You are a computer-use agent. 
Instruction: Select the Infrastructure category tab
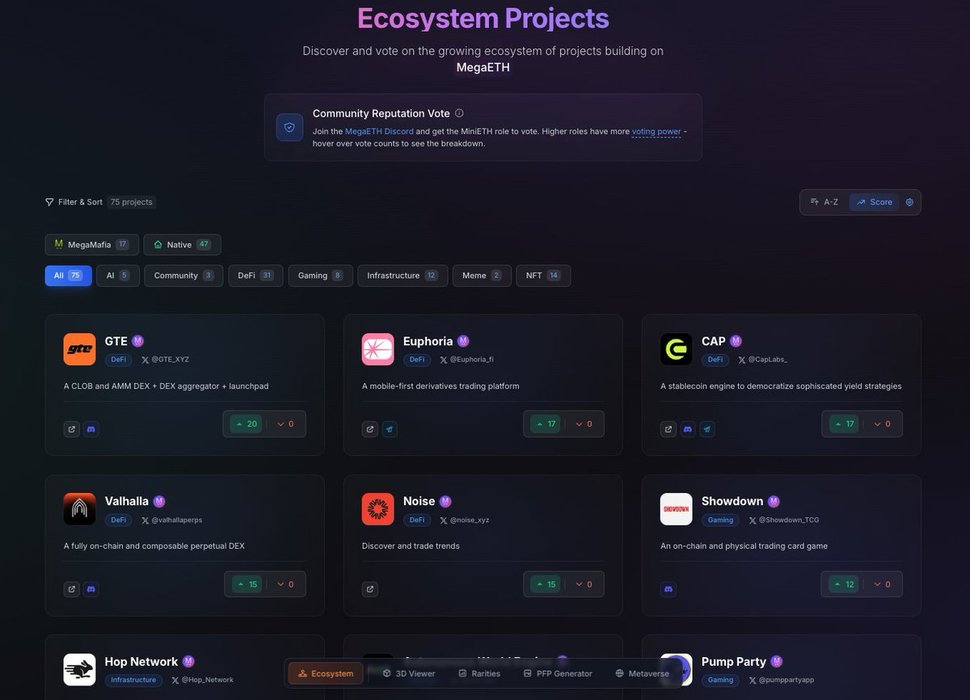pos(402,275)
